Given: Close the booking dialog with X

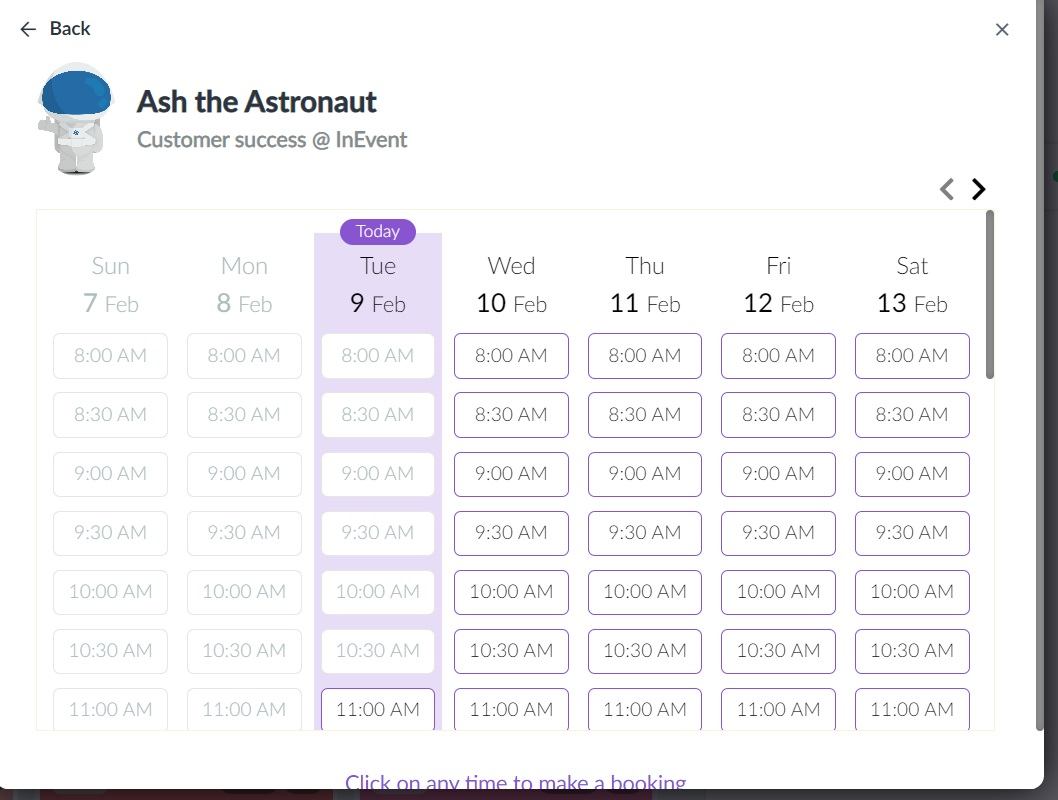Looking at the screenshot, I should 1002,30.
